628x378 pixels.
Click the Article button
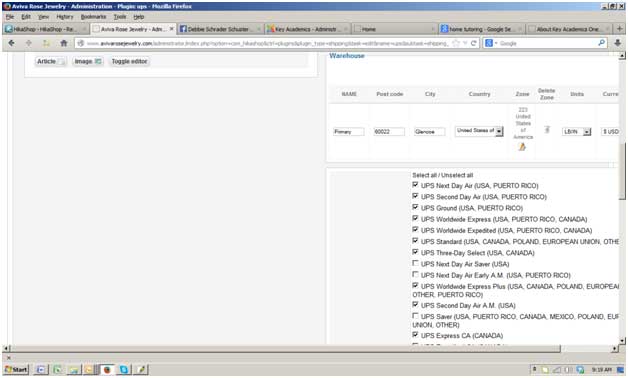click(50, 61)
